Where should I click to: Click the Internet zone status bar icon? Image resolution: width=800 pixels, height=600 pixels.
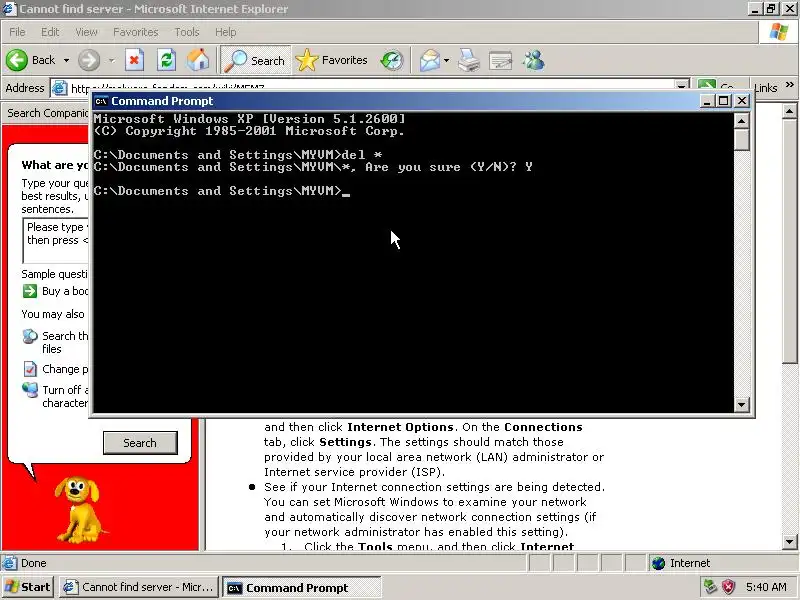click(x=659, y=563)
